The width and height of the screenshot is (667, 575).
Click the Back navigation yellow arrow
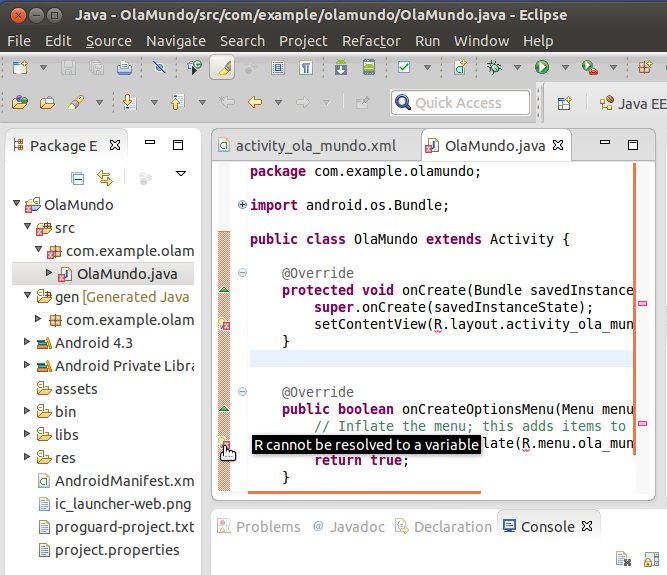click(255, 102)
